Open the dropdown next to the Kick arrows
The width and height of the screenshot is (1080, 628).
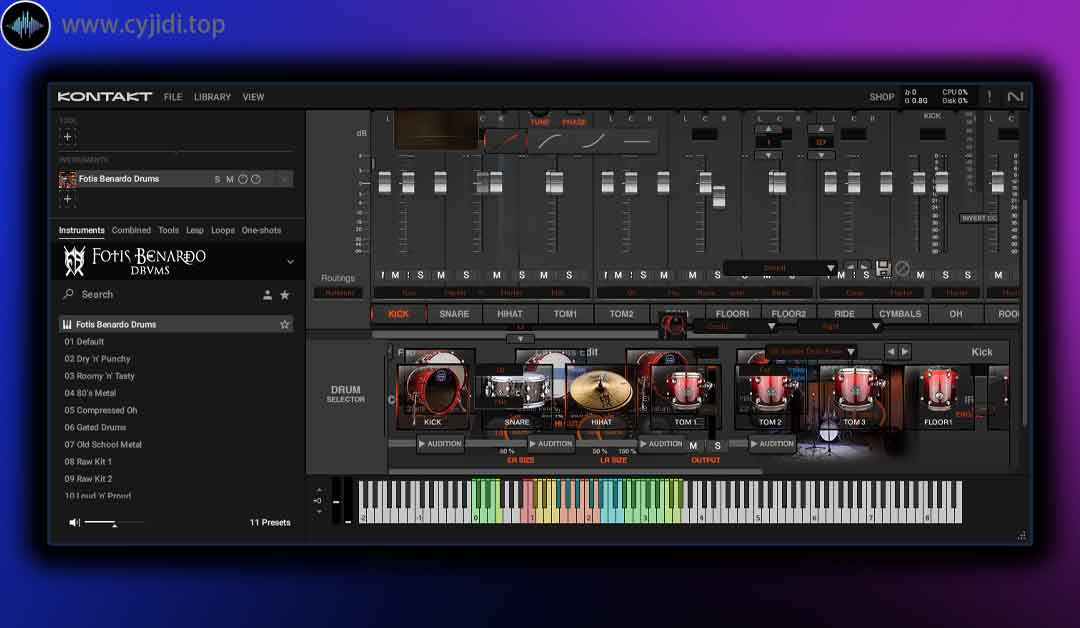(x=810, y=351)
